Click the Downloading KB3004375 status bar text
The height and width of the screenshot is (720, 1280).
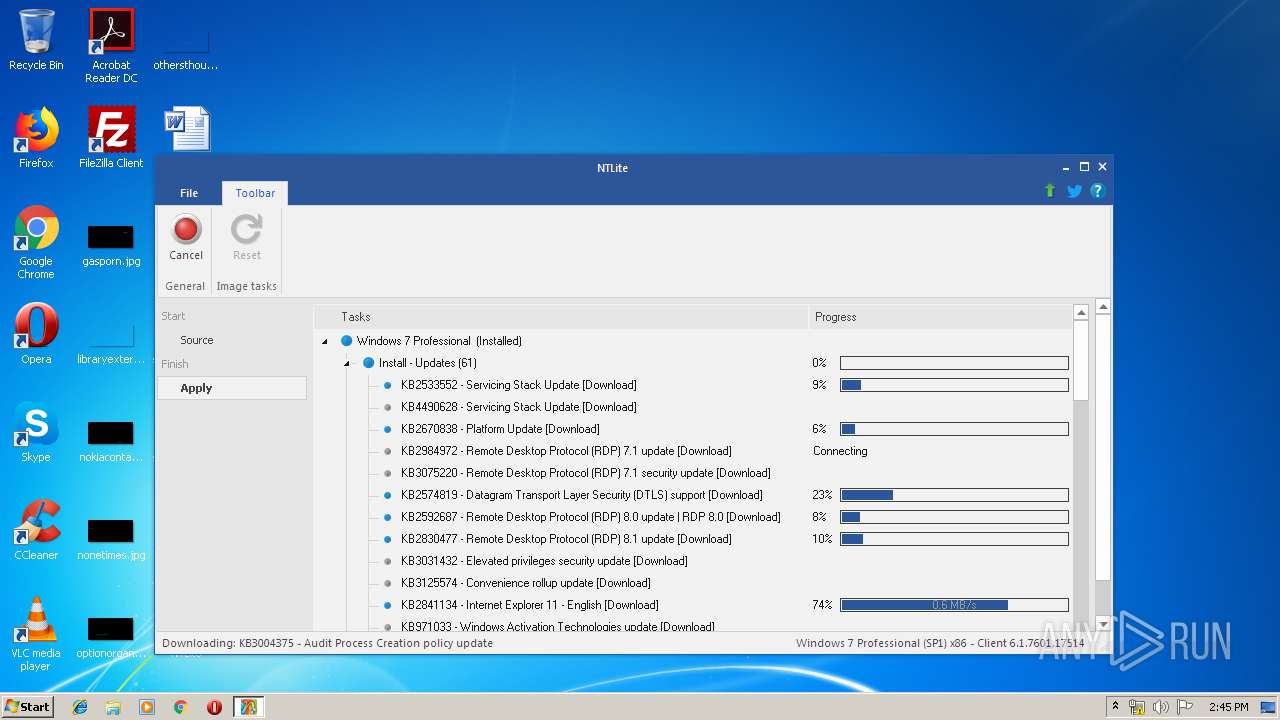327,643
